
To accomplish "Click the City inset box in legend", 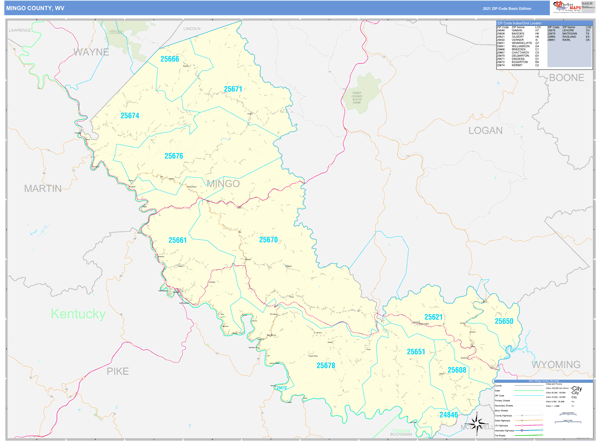I will coord(575,393).
